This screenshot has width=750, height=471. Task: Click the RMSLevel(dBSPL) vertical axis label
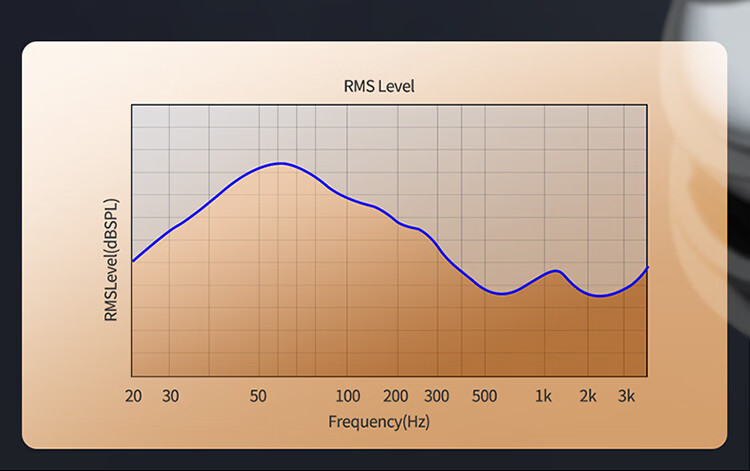coord(111,260)
